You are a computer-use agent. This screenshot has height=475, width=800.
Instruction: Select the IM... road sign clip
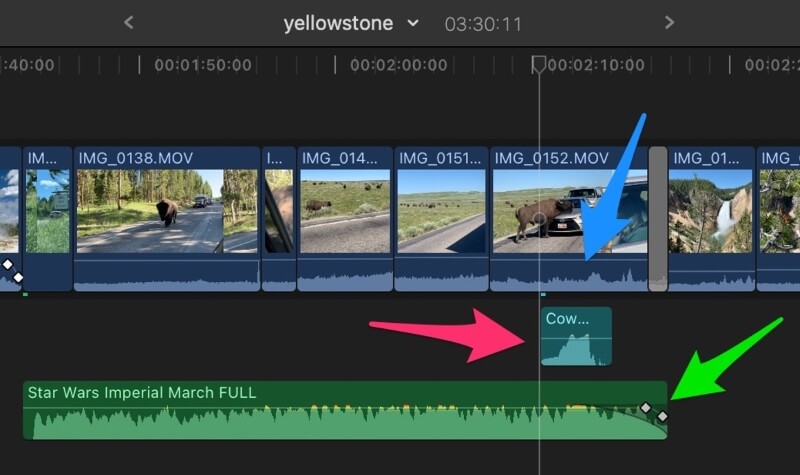pyautogui.click(x=47, y=219)
